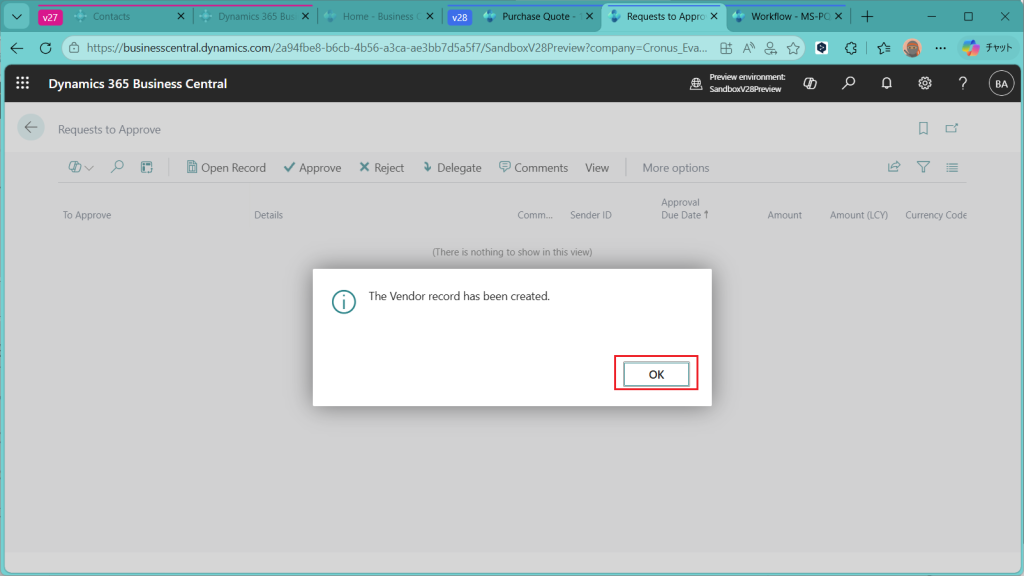Bookmark the Requests to Approve page
This screenshot has width=1024, height=576.
[923, 128]
